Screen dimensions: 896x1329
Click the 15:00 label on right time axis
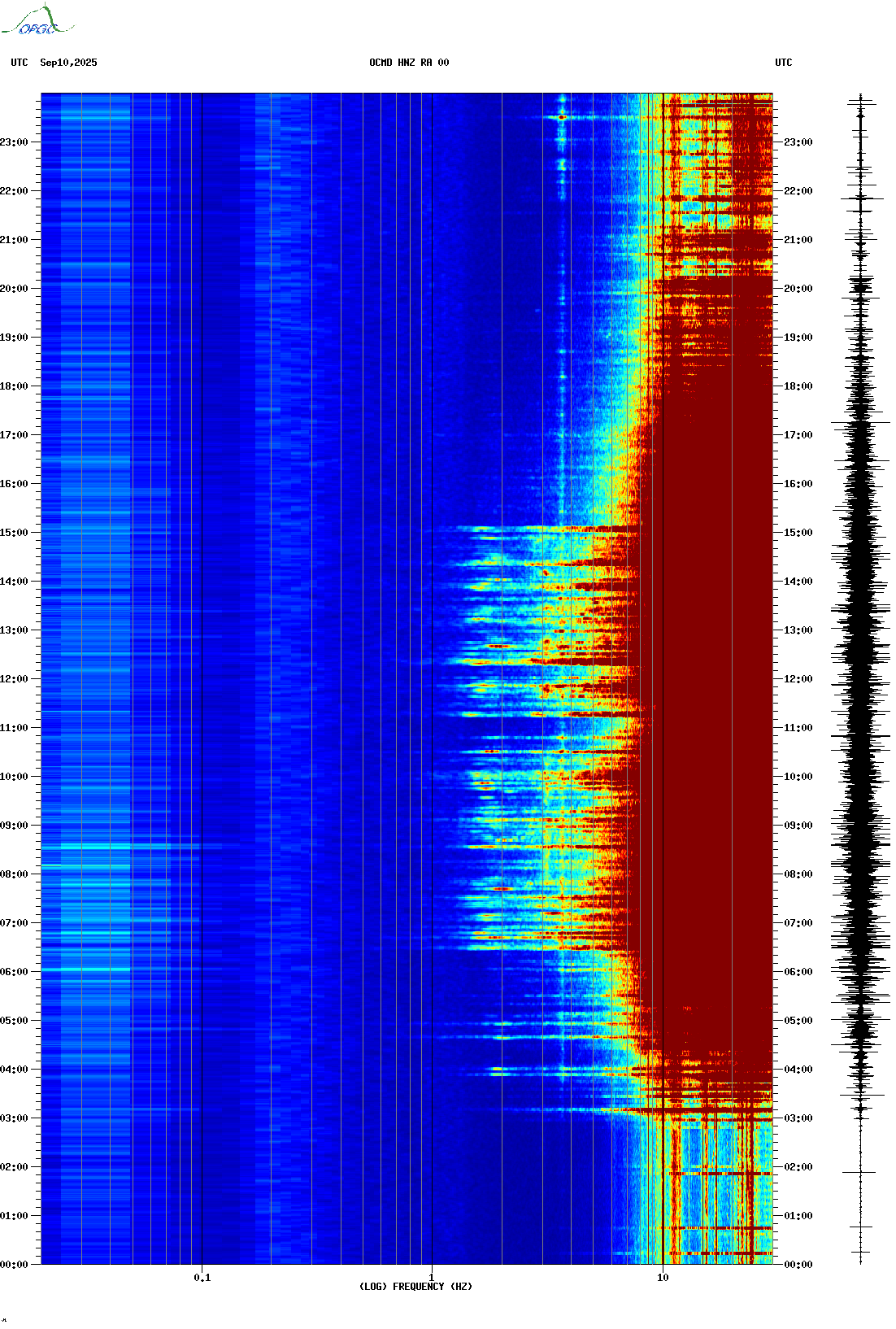click(798, 533)
